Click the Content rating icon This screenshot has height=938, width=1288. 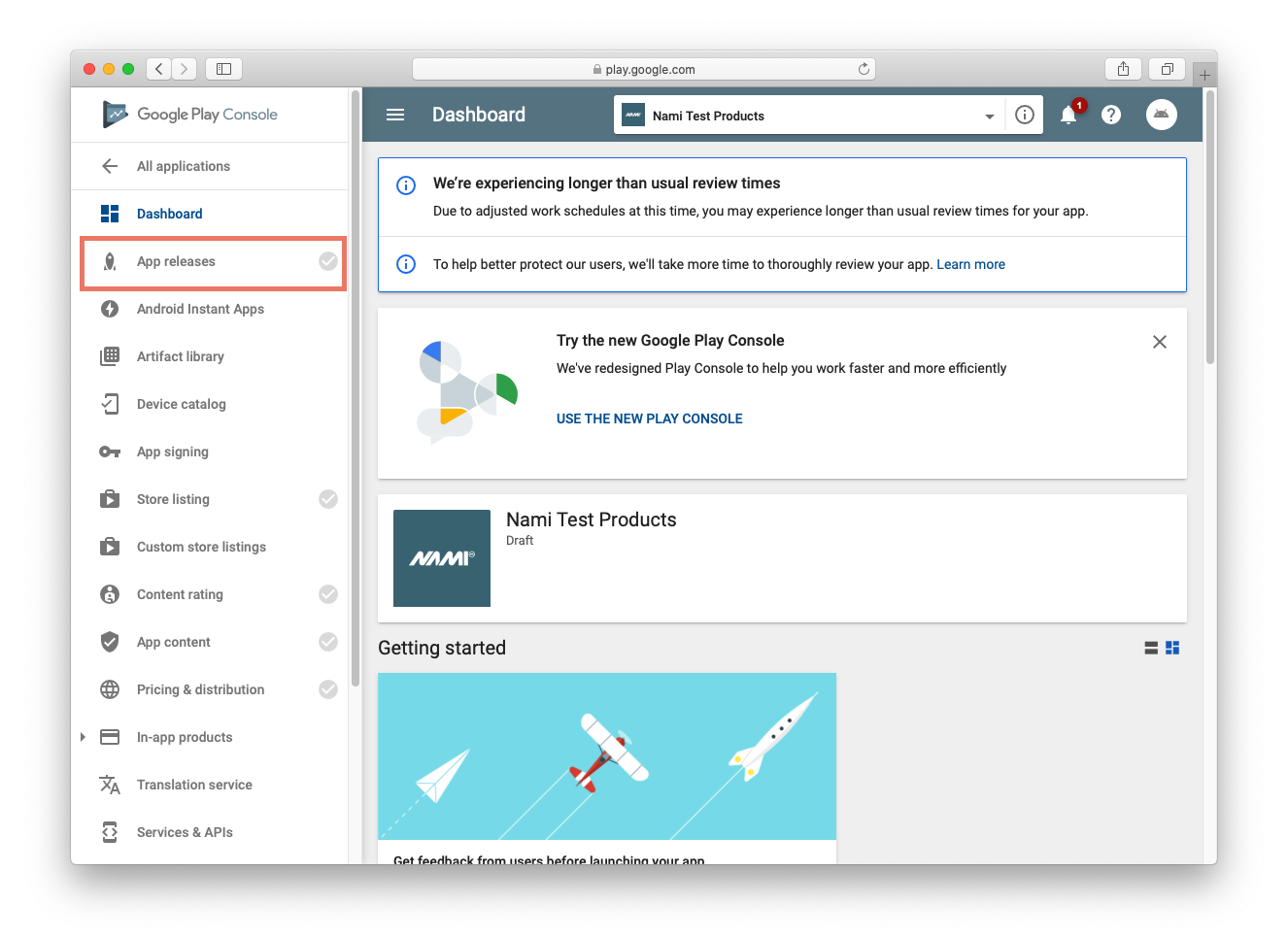tap(110, 594)
